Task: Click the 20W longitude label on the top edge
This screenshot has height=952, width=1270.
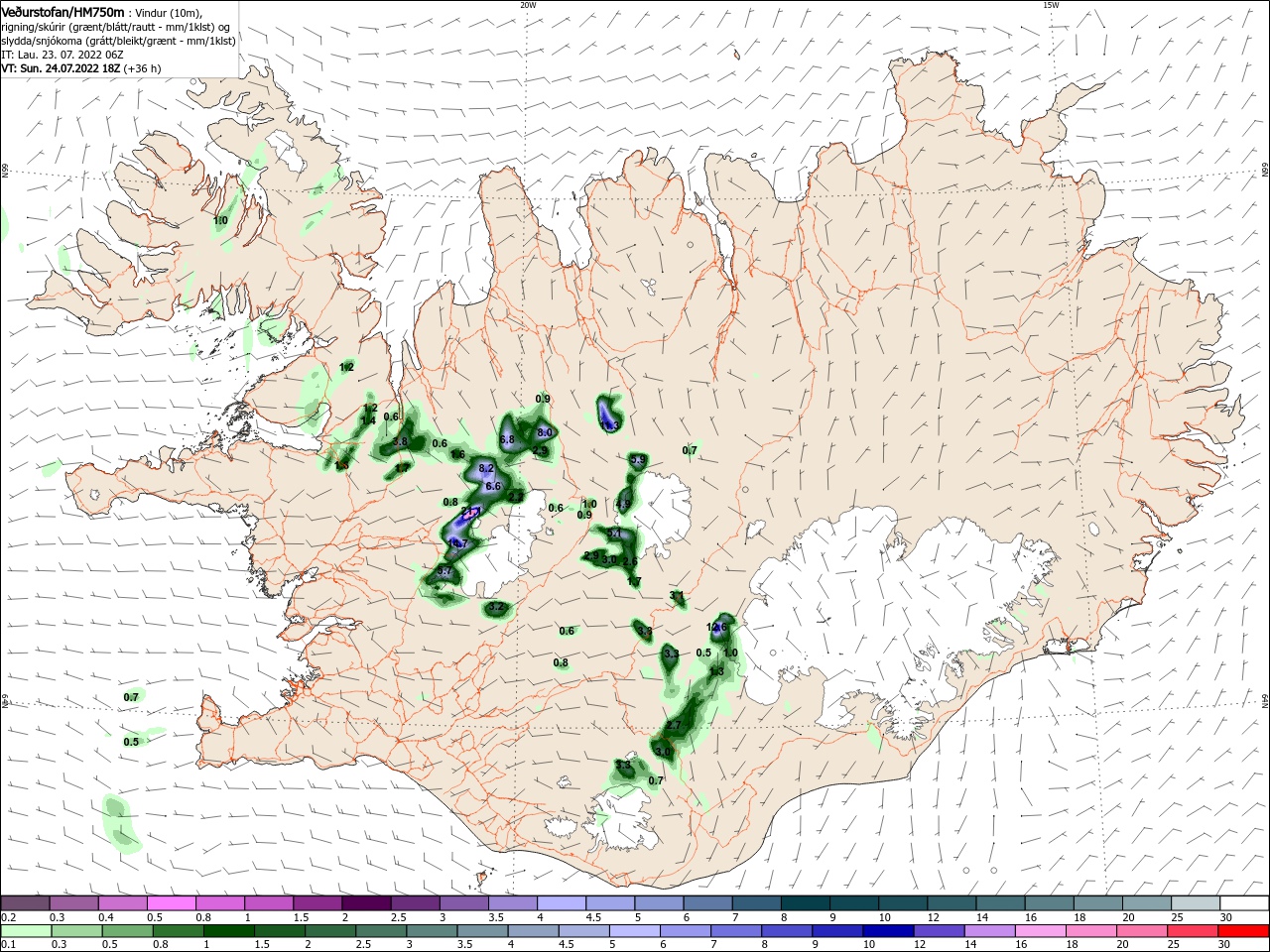Action: [x=528, y=5]
